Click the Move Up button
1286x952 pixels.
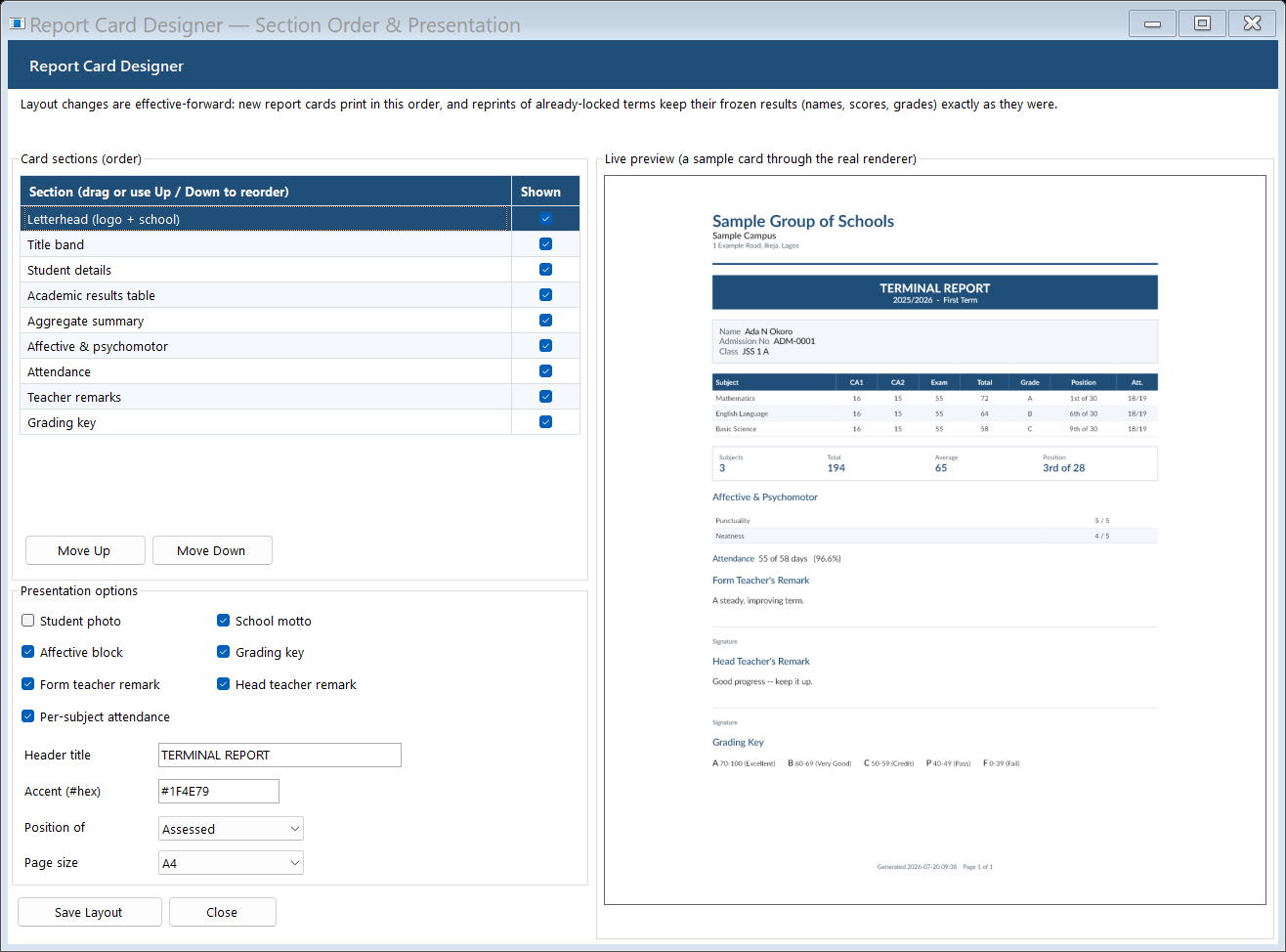[x=85, y=550]
